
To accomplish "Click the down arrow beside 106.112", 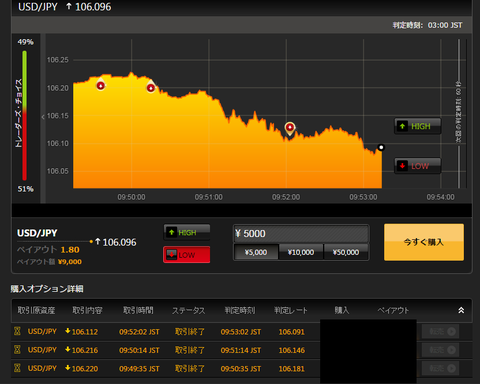I will tap(68, 331).
